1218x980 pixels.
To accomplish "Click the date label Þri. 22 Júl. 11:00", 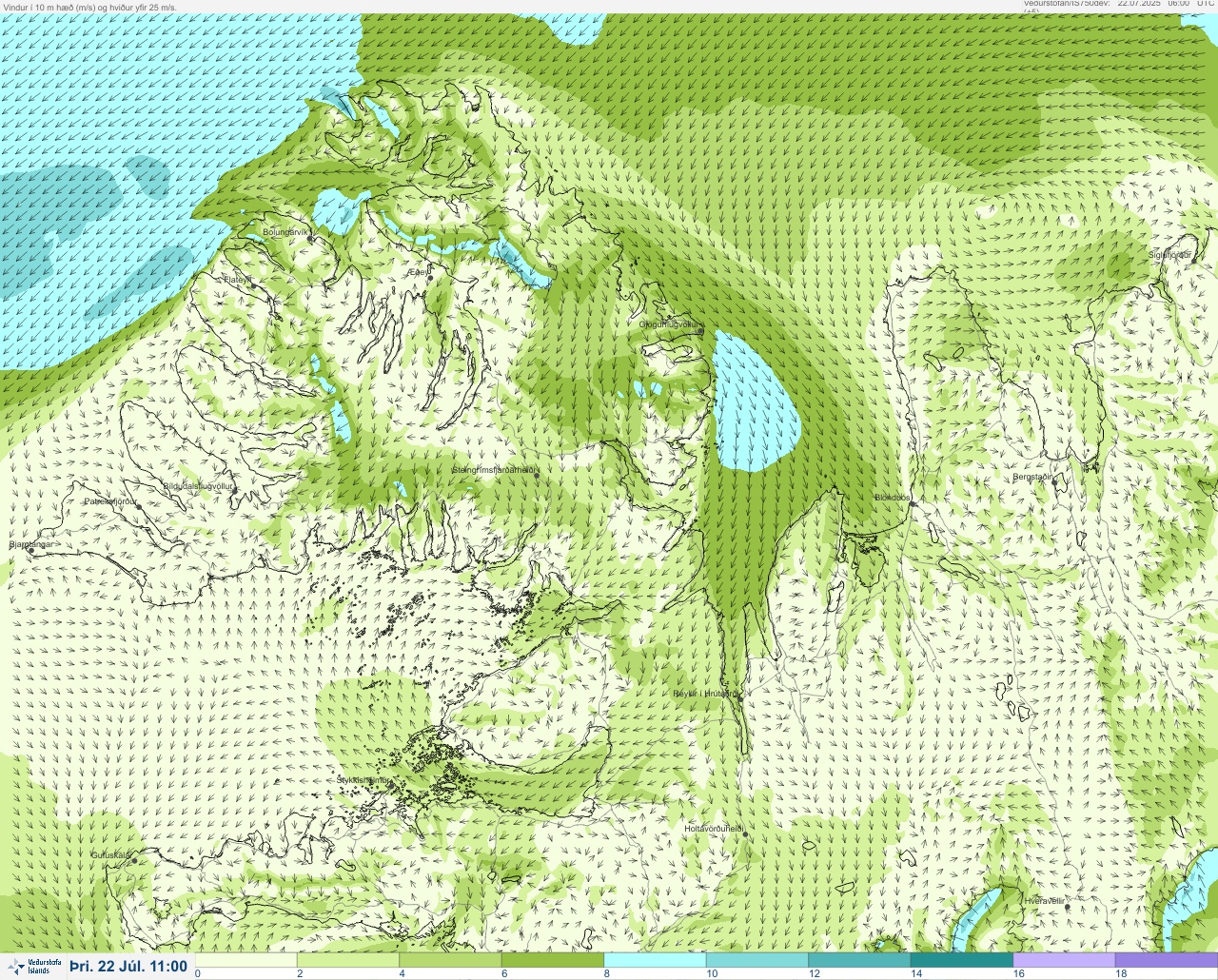I will point(128,966).
